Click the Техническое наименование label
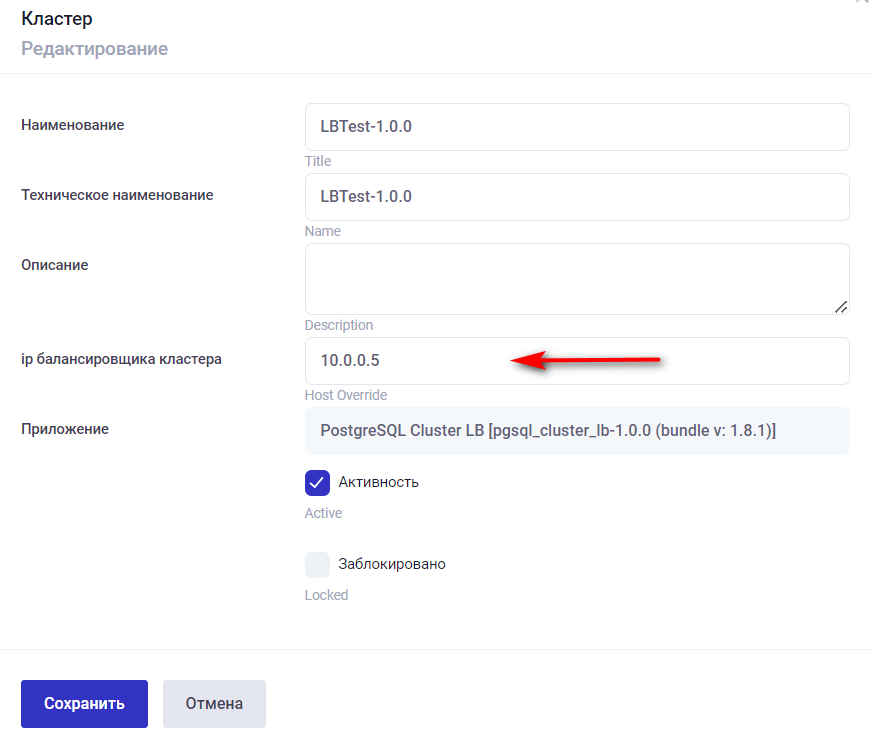The height and width of the screenshot is (748, 872). coord(117,195)
